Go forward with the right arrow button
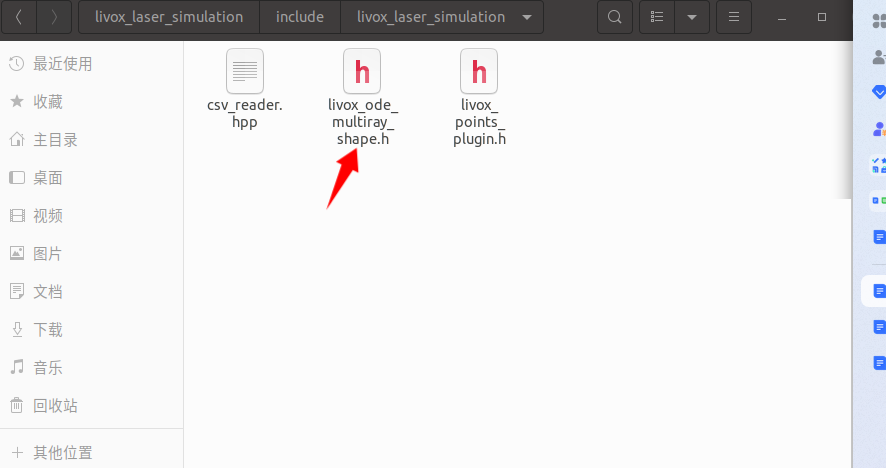886x468 pixels. pyautogui.click(x=54, y=17)
